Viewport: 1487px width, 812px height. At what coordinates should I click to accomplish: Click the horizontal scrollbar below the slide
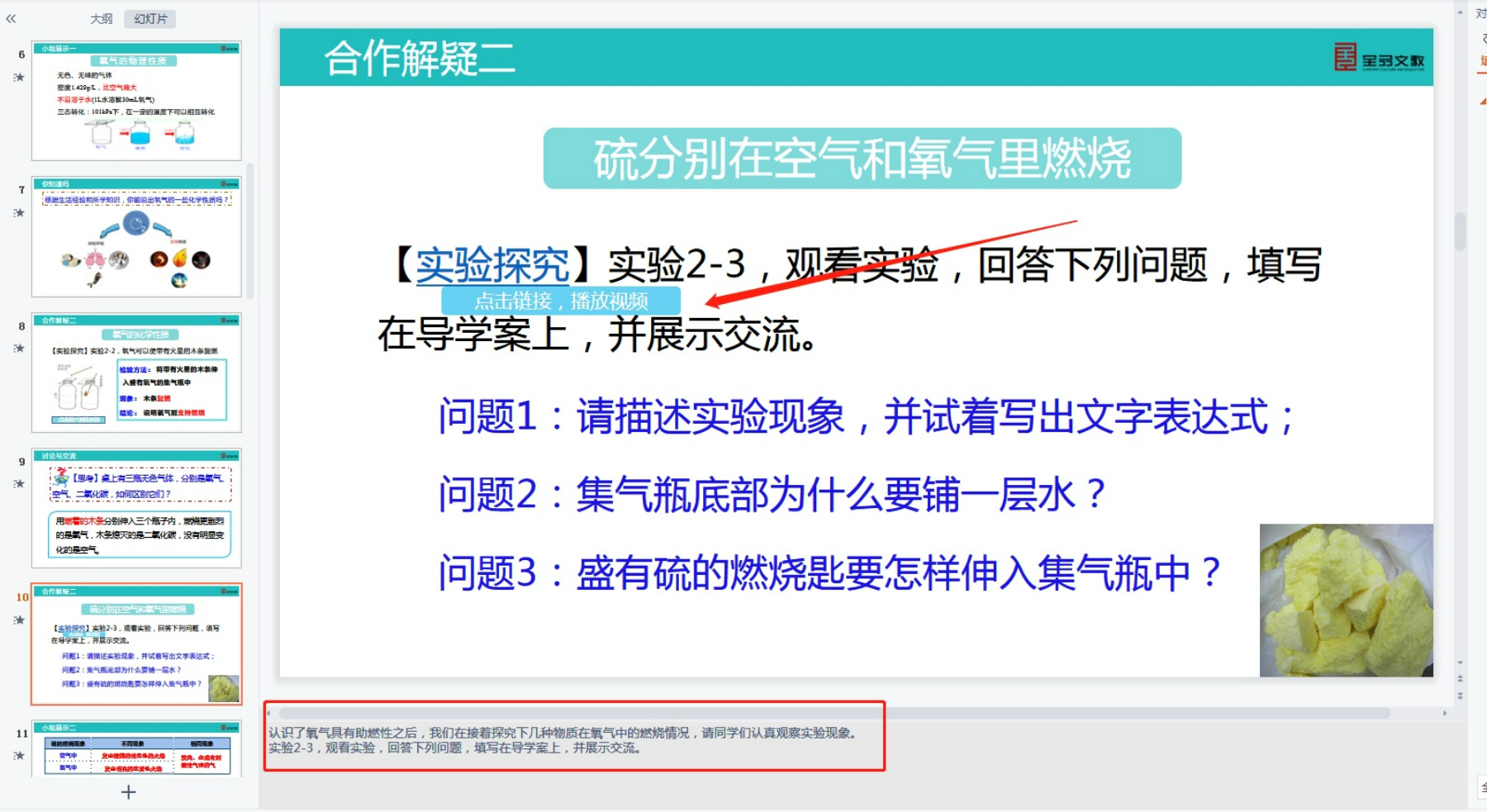(834, 713)
